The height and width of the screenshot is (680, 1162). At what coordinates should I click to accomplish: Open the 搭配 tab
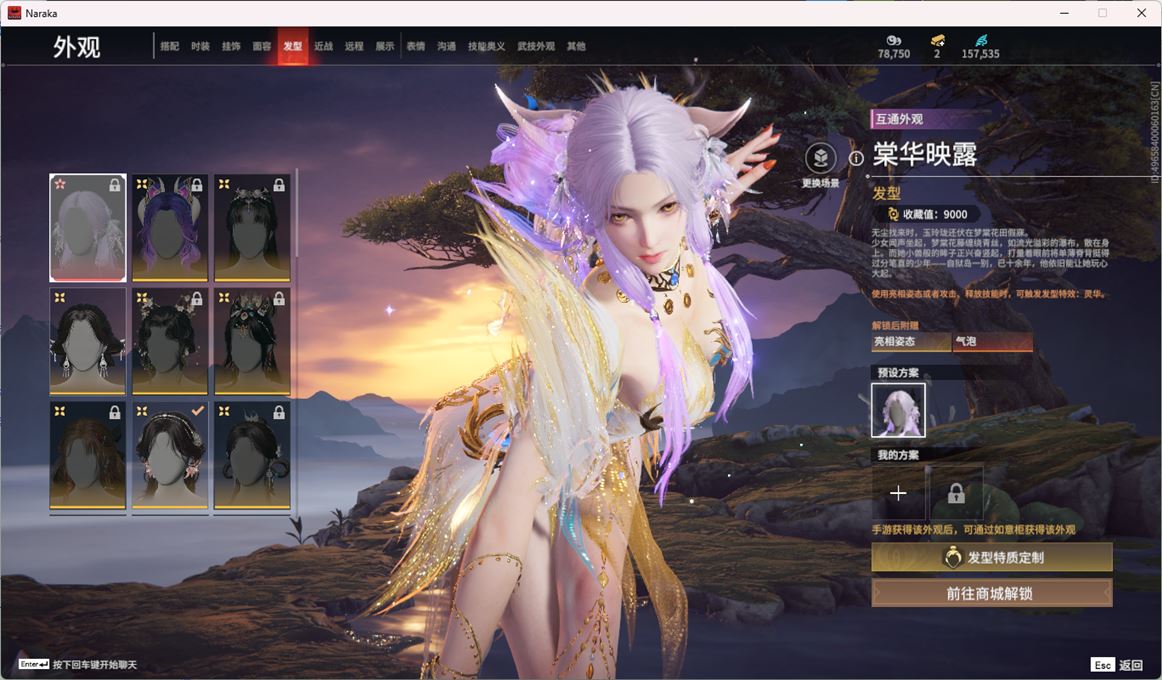(170, 46)
